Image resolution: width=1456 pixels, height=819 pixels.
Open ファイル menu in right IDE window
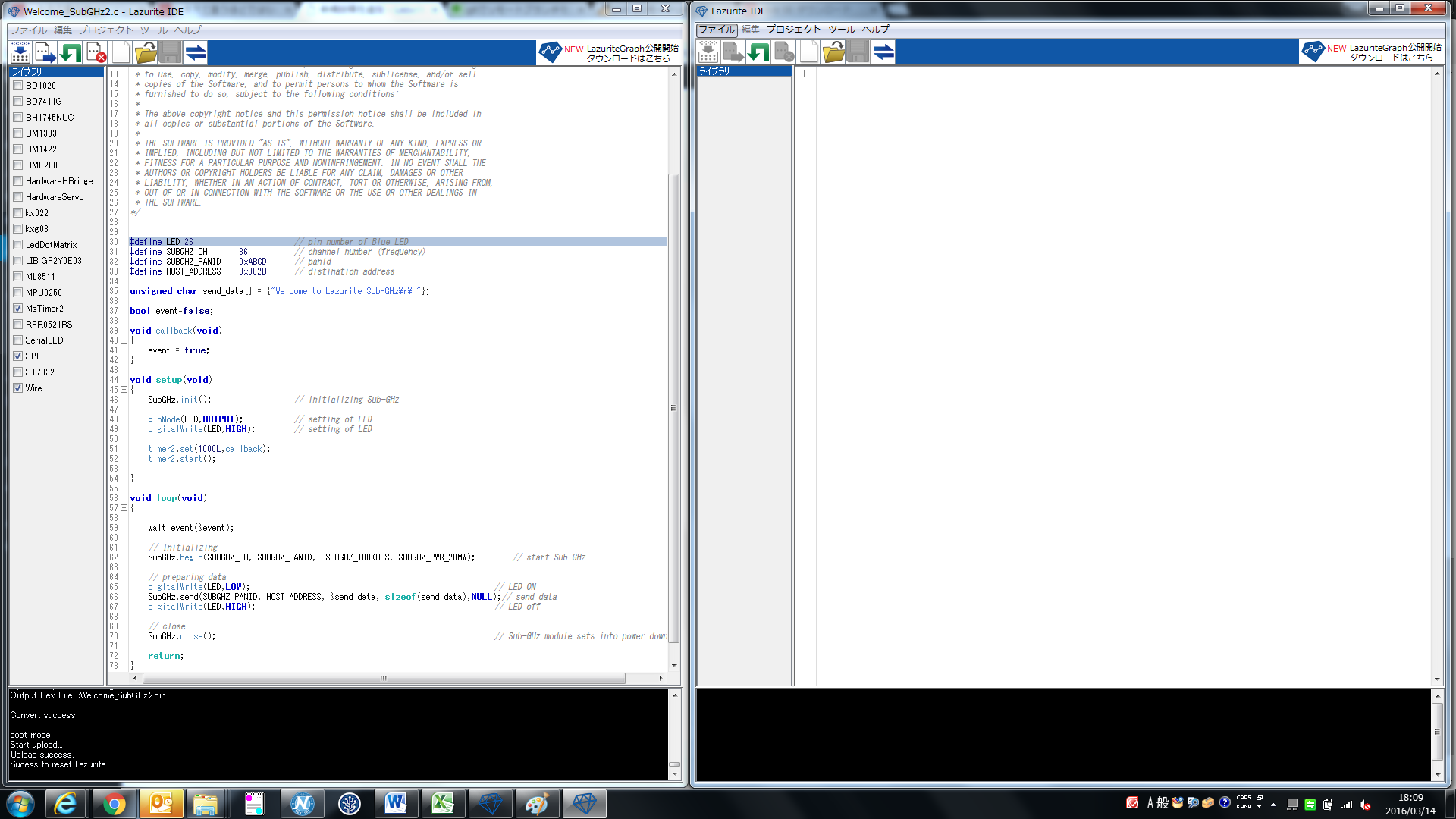[717, 30]
